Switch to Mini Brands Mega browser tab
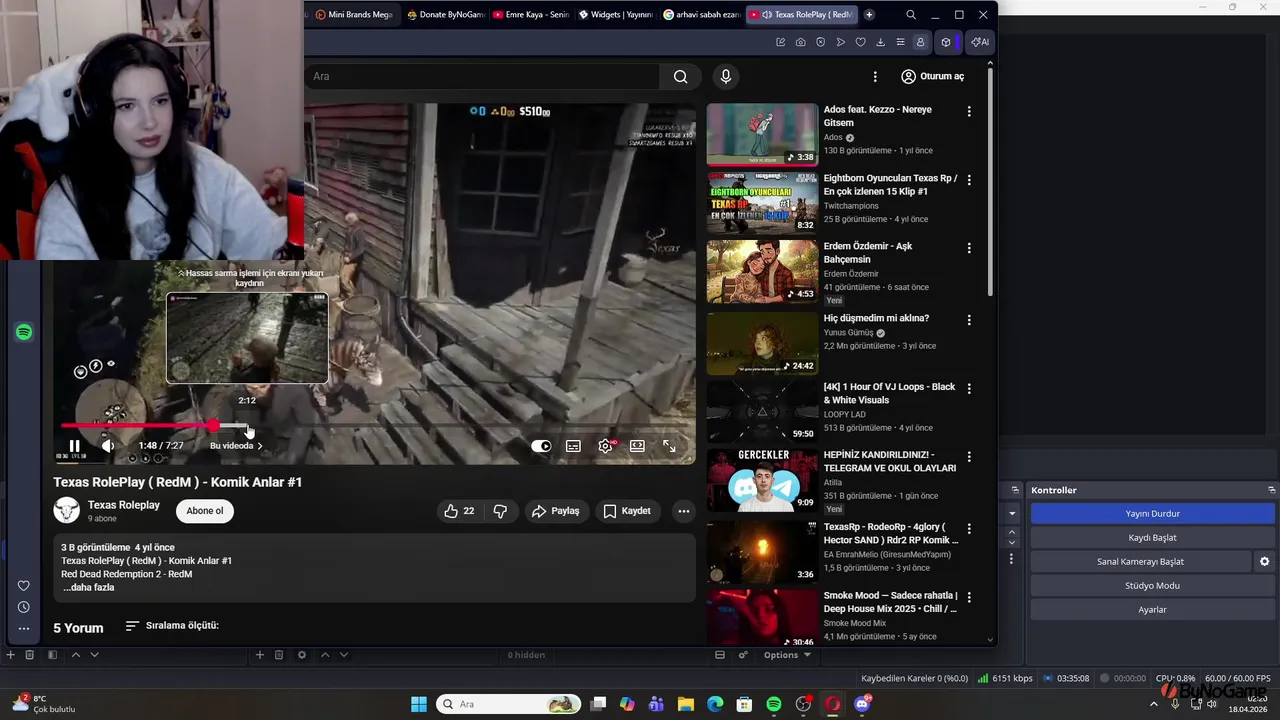Image resolution: width=1280 pixels, height=720 pixels. (353, 15)
